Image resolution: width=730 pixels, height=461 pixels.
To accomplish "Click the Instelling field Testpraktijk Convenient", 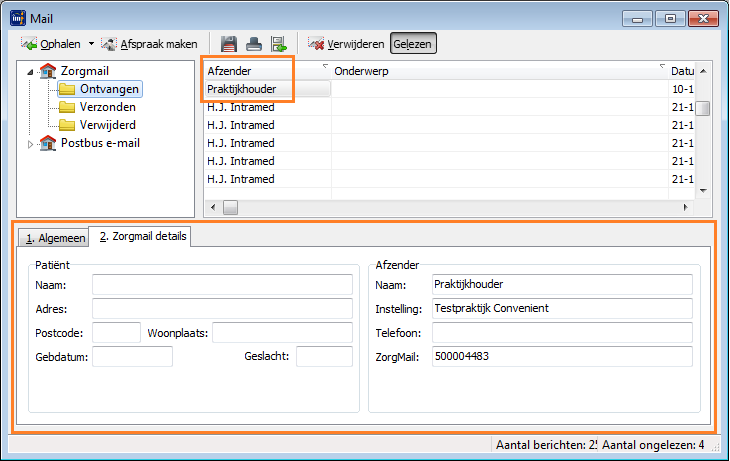I will [x=562, y=309].
